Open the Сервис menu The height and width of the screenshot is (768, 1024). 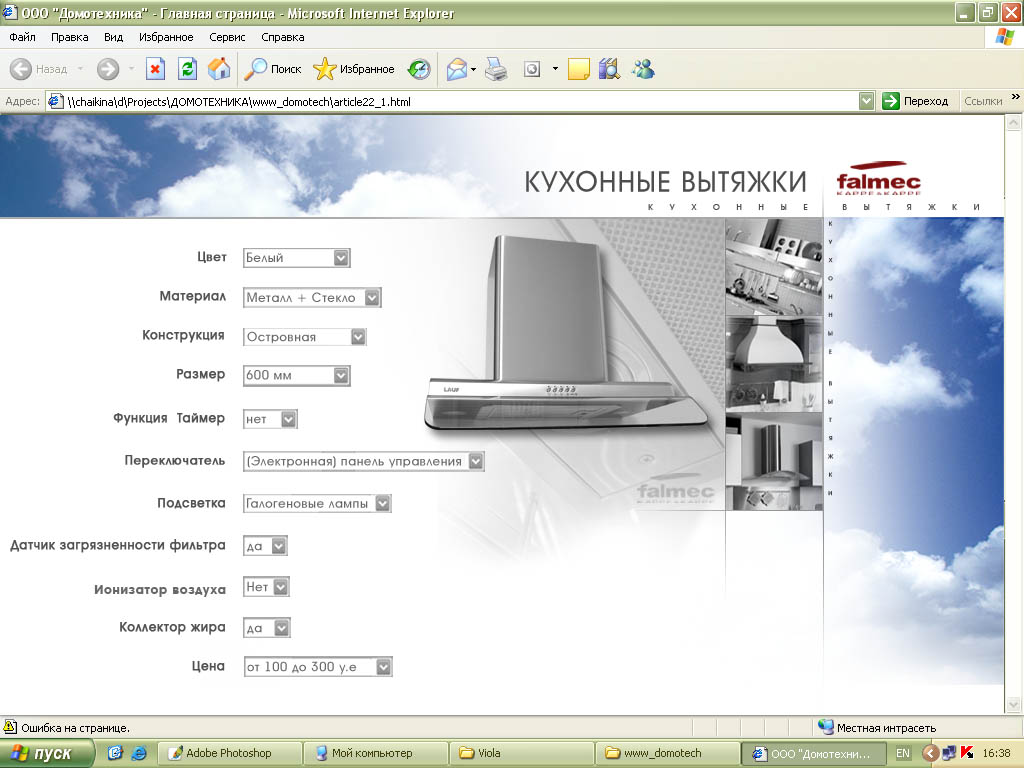coord(227,37)
